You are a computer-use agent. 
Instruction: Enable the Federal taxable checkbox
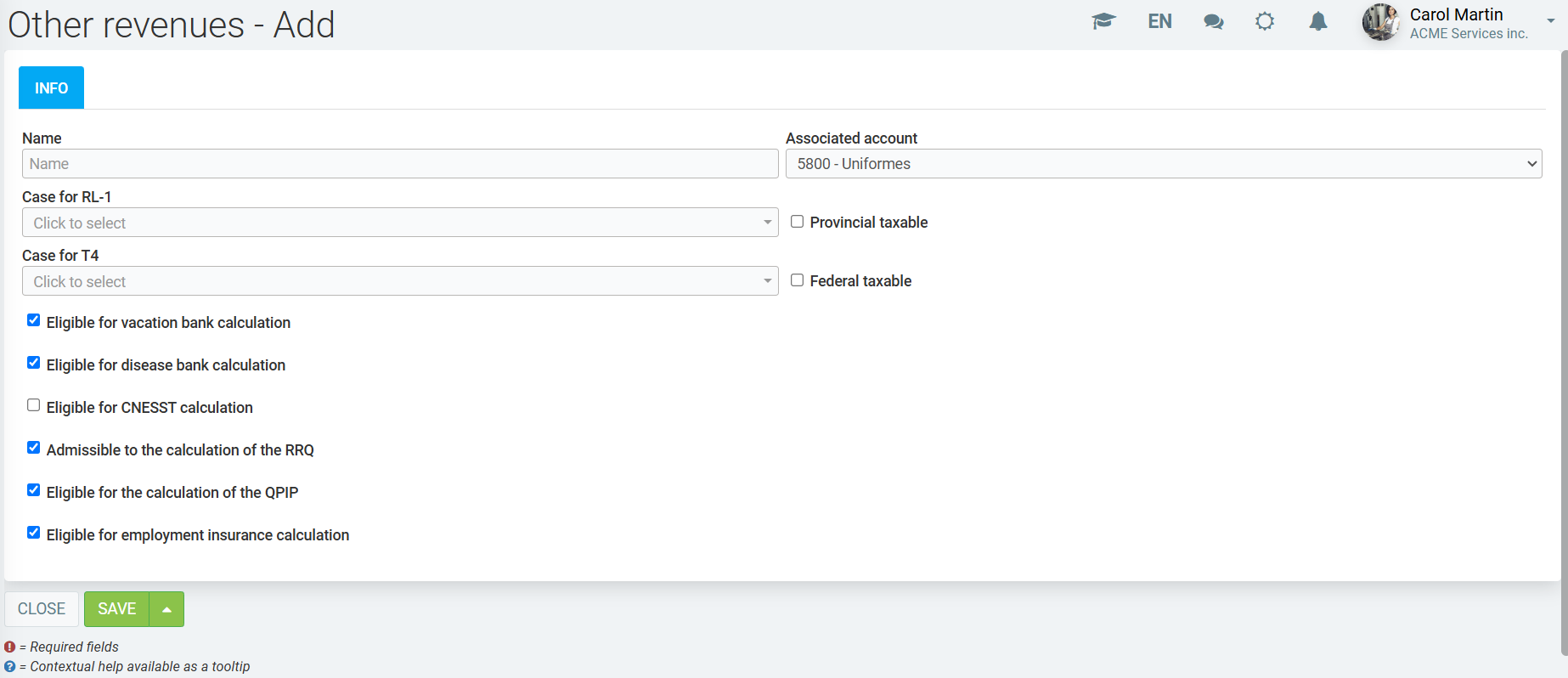pyautogui.click(x=797, y=280)
